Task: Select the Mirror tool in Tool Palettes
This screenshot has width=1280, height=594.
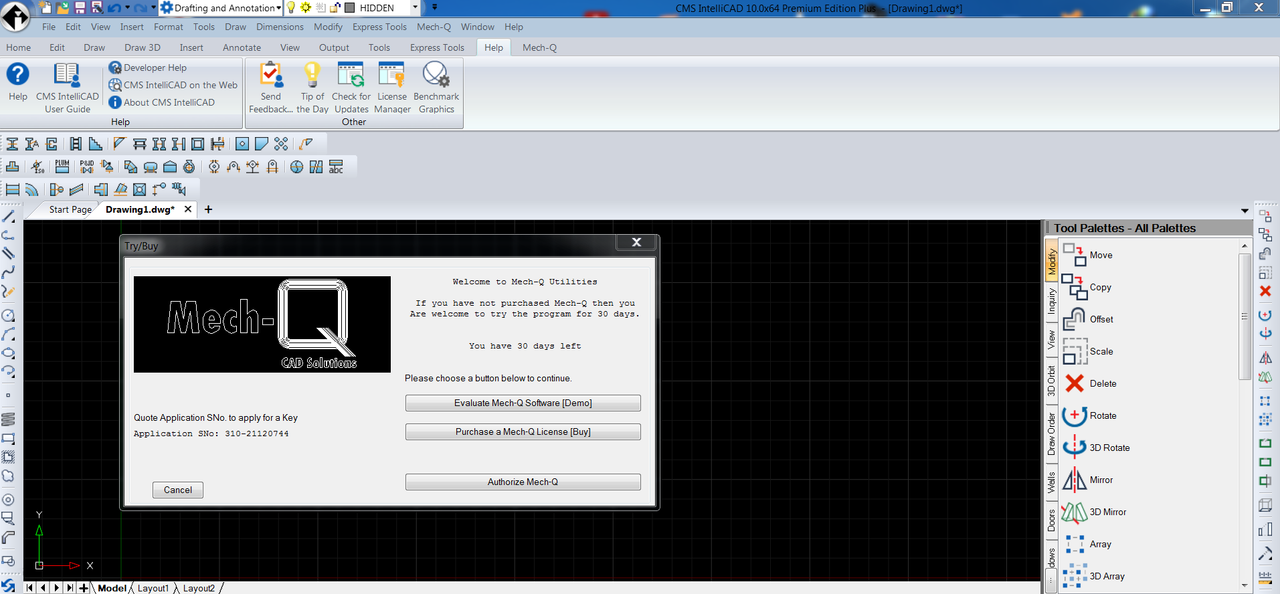Action: 1088,480
